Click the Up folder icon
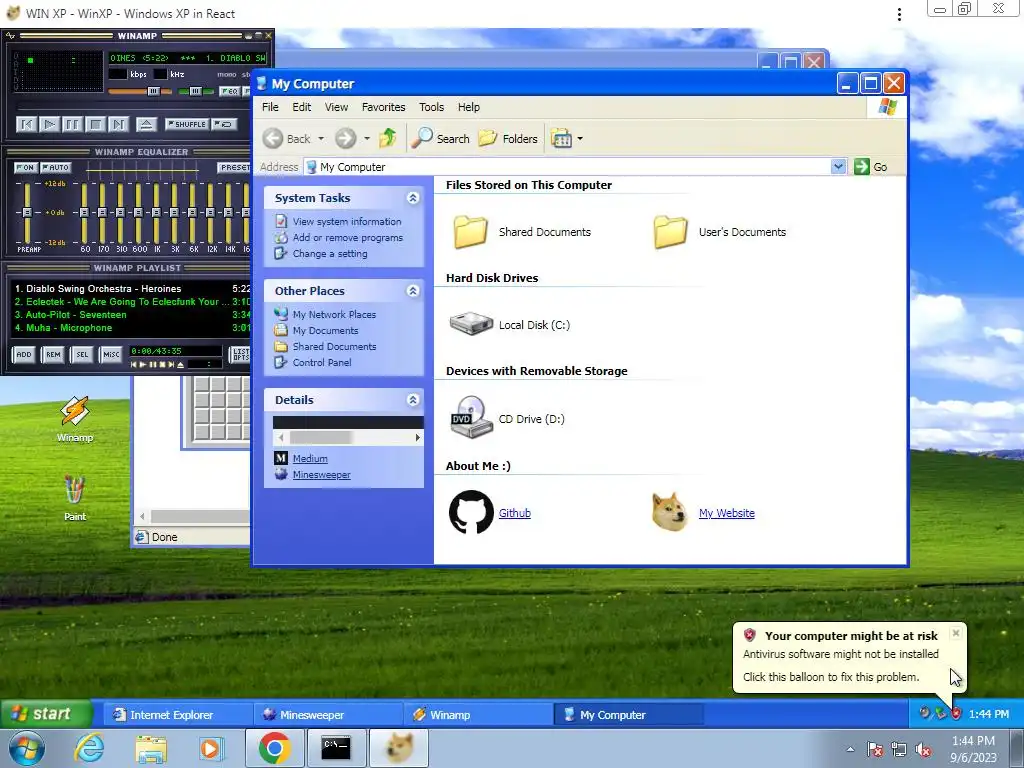The height and width of the screenshot is (768, 1024). (x=387, y=138)
